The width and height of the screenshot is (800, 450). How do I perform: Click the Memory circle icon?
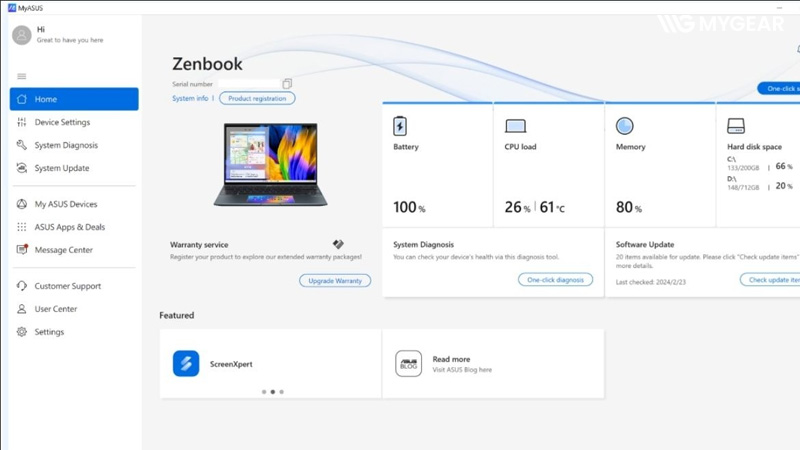(624, 126)
